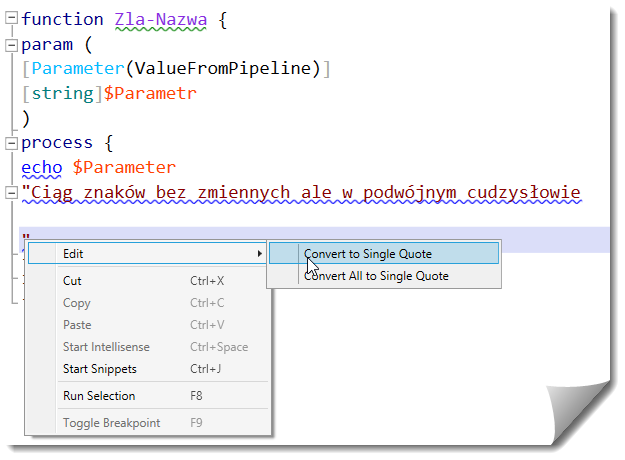Click the $Parametr variable in param block
625x460 pixels.
click(150, 93)
